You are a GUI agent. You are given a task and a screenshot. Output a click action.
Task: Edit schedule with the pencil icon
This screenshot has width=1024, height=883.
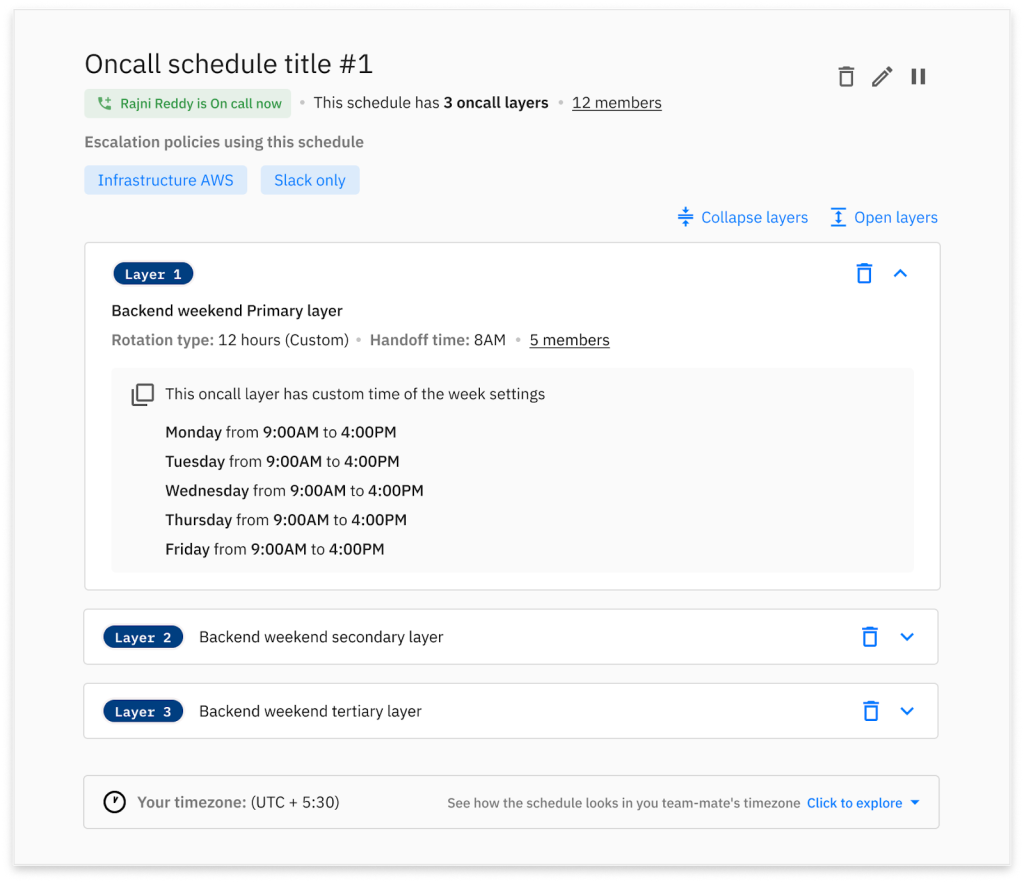point(882,77)
